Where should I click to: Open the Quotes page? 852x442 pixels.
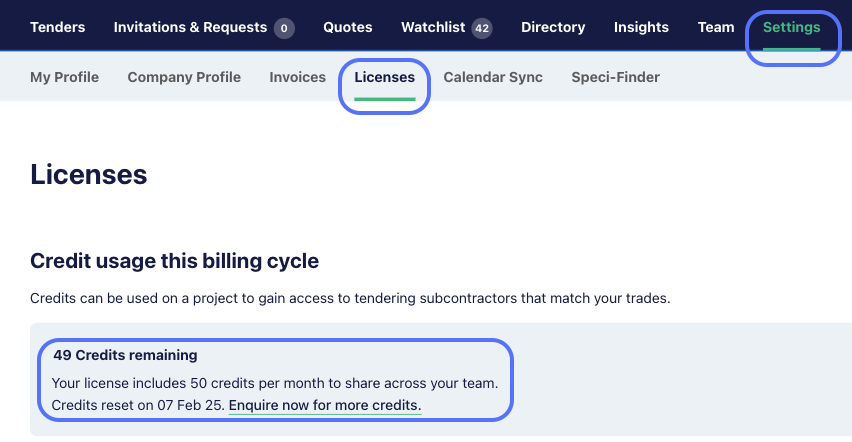coord(348,27)
